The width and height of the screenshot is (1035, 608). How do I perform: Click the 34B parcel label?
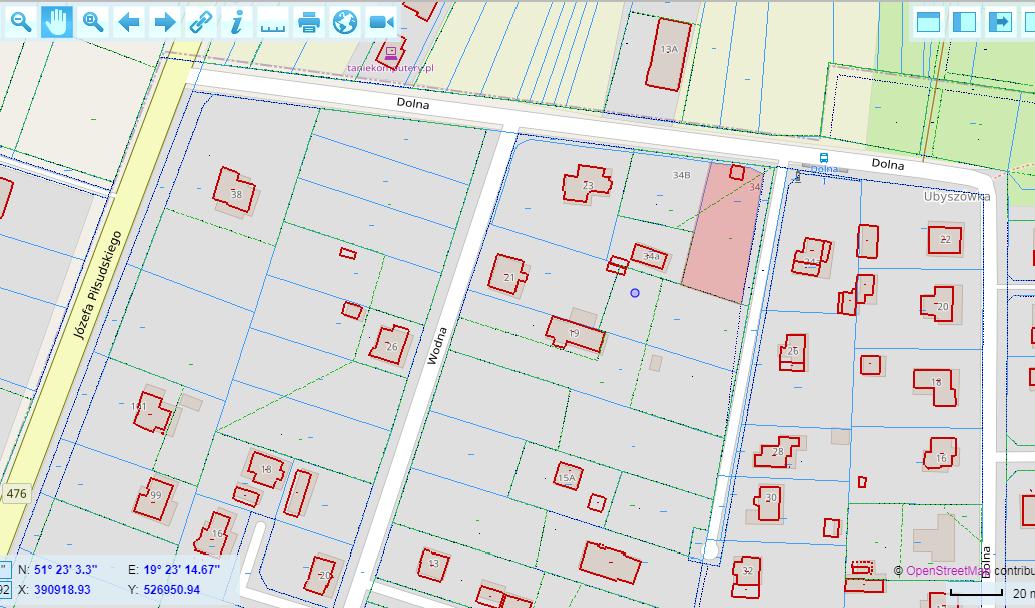point(681,175)
